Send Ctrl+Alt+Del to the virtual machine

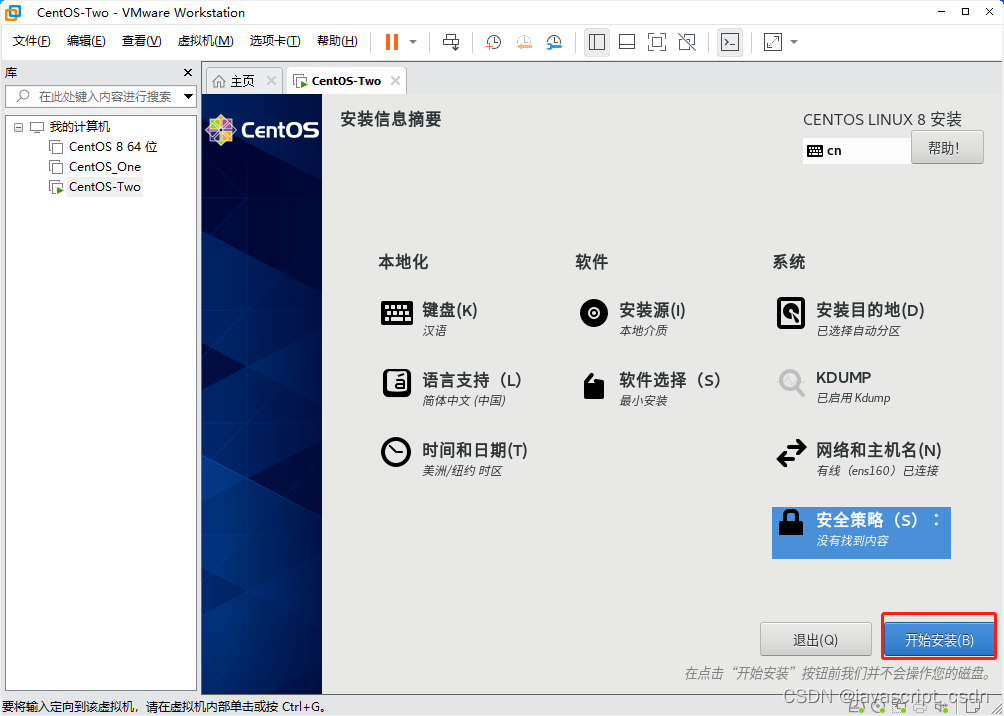pos(451,42)
